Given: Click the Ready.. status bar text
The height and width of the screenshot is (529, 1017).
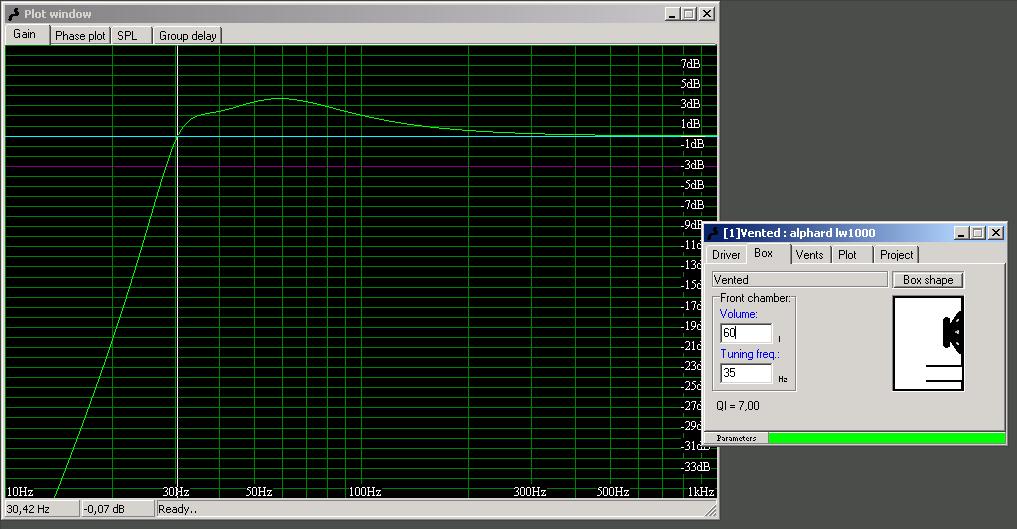Looking at the screenshot, I should coord(178,509).
